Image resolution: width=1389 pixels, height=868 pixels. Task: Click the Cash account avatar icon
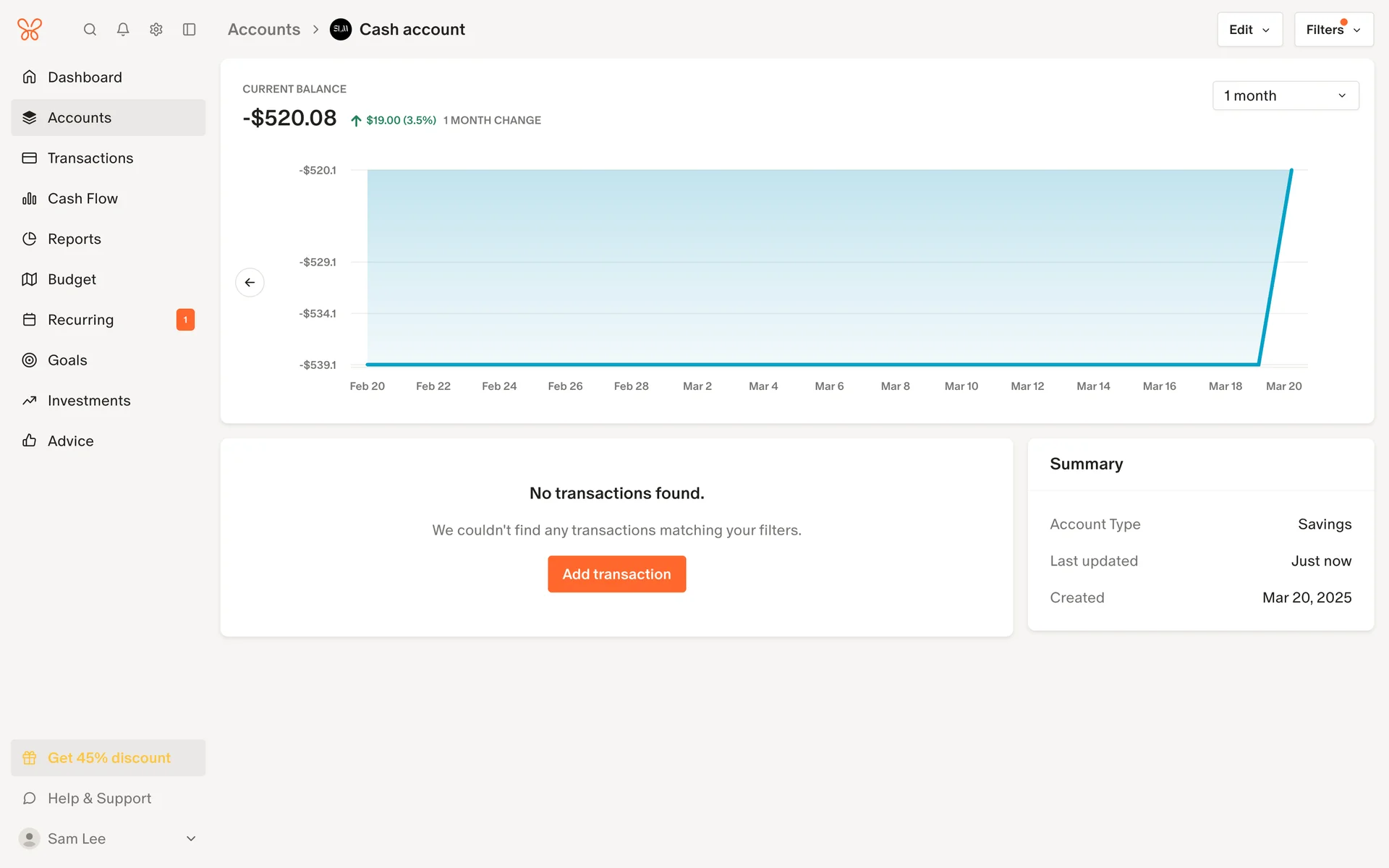[x=341, y=30]
